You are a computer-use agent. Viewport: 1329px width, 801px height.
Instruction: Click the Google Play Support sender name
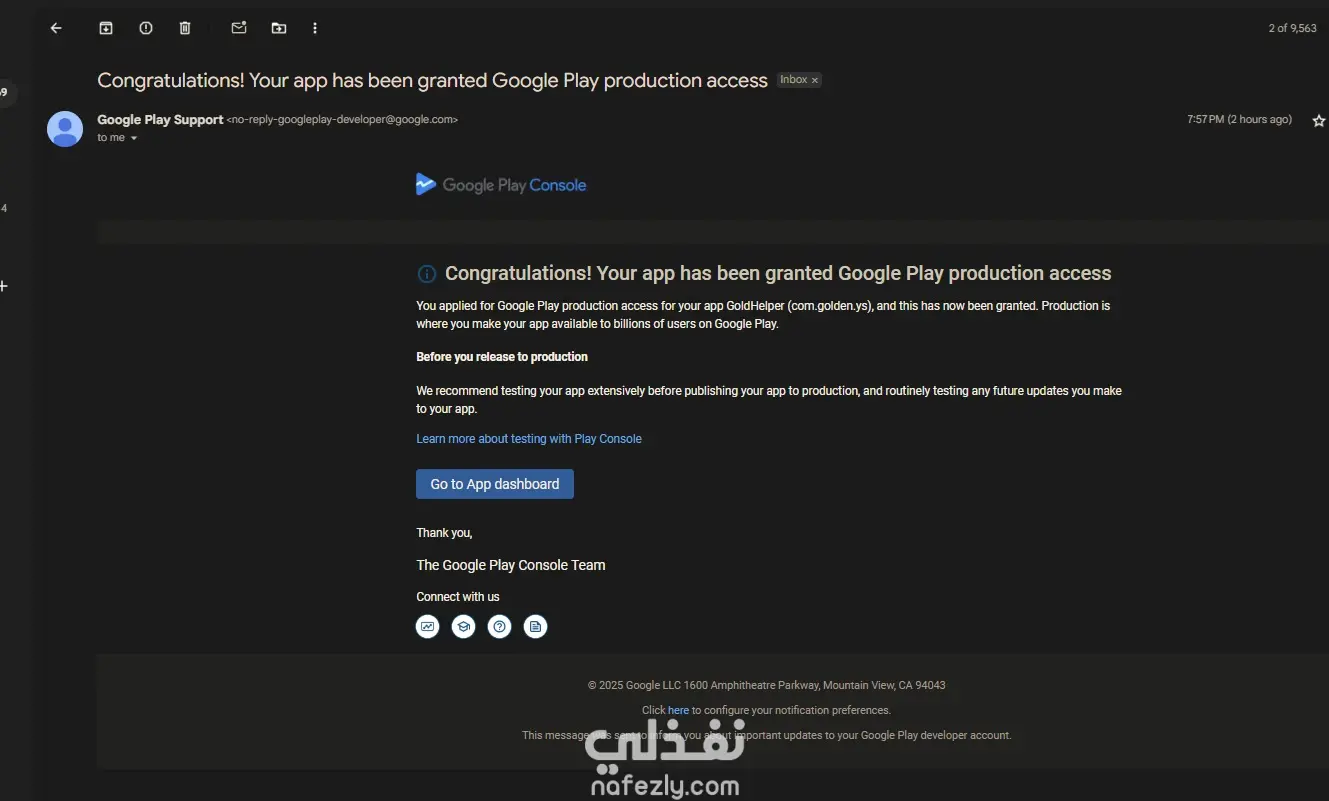click(x=160, y=120)
